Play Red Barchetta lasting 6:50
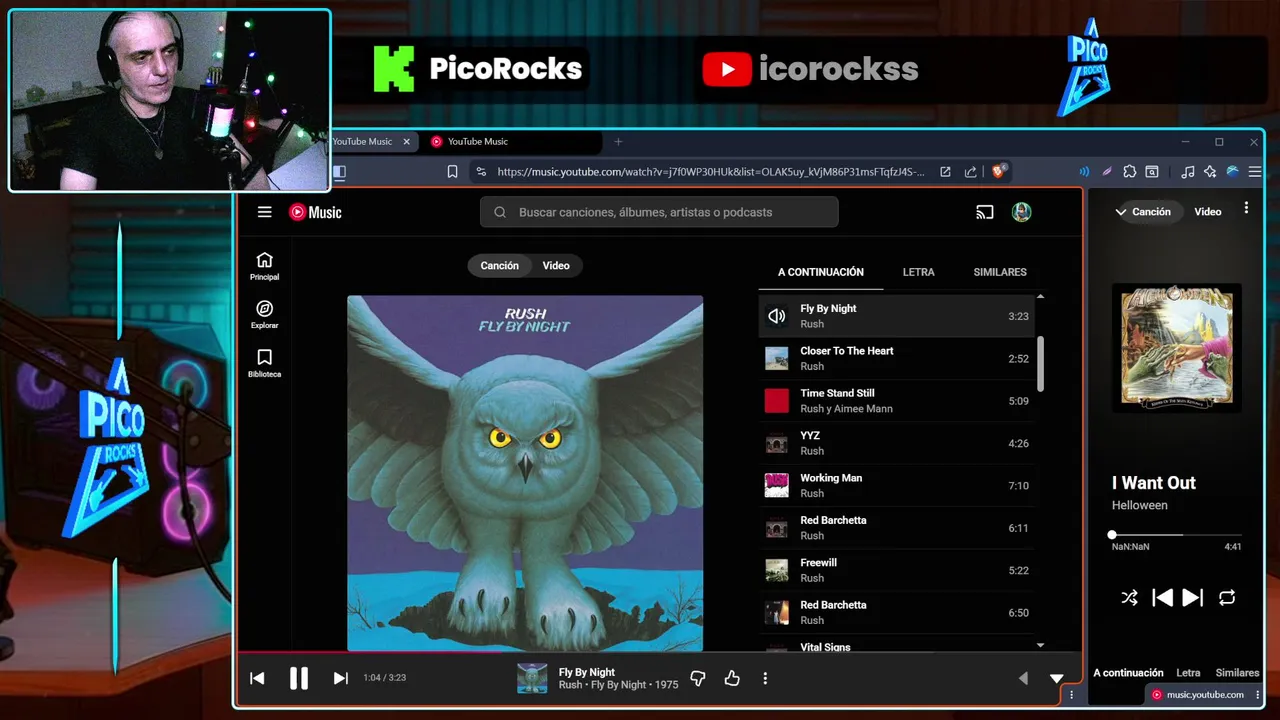This screenshot has width=1280, height=720. [896, 613]
